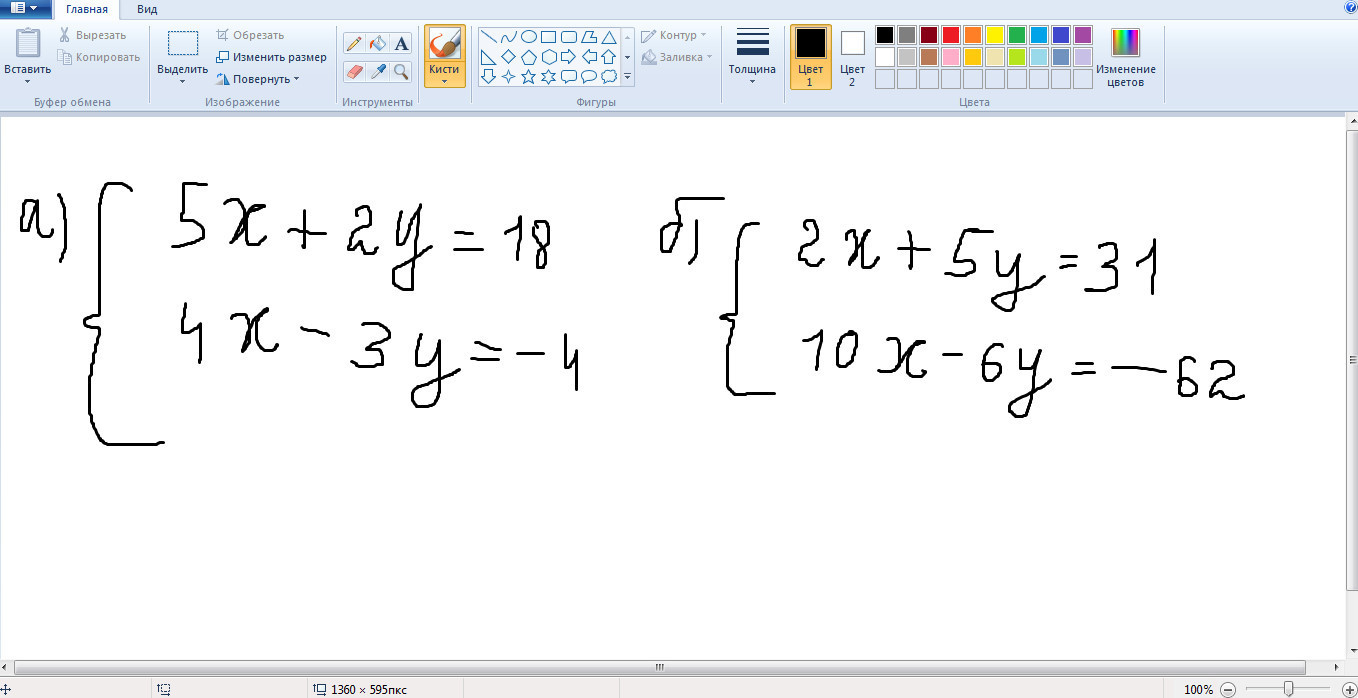Click the Обрезать crop button
The width and height of the screenshot is (1358, 698).
pyautogui.click(x=251, y=35)
